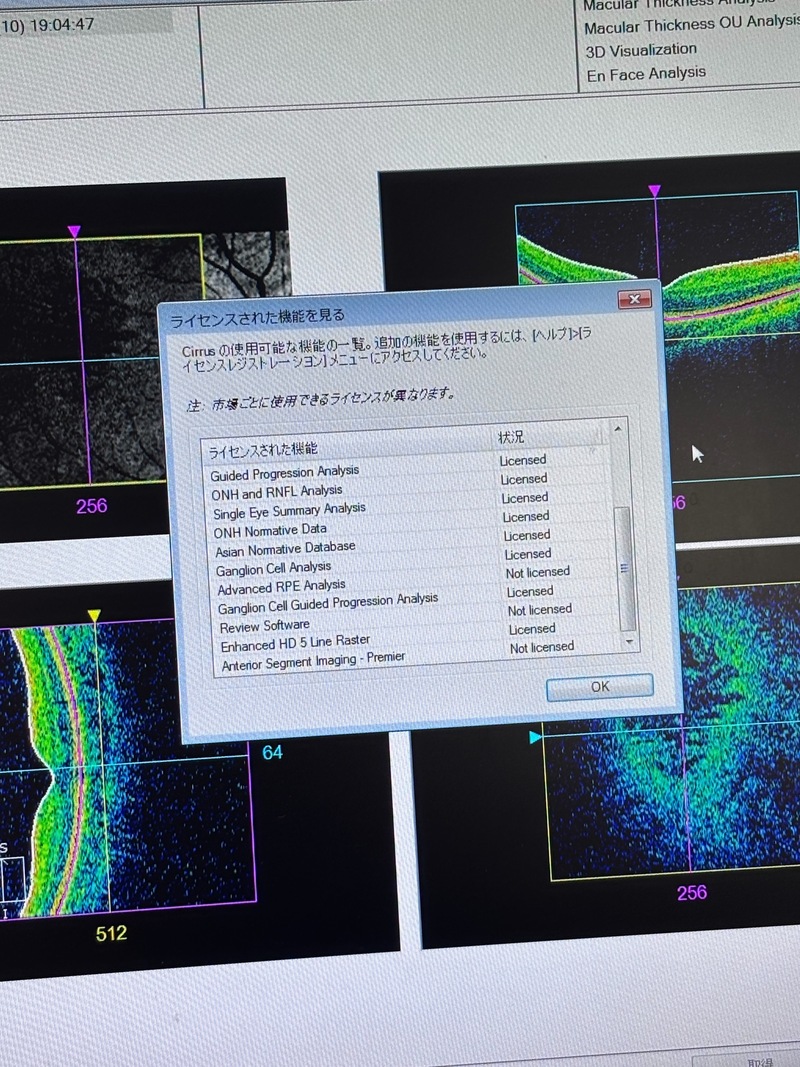Select the ONH and RNFL Analysis row
This screenshot has height=1067, width=800.
(277, 491)
